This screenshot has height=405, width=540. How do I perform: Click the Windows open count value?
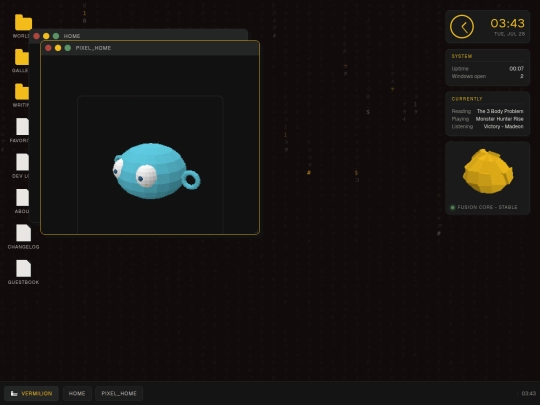tap(522, 76)
